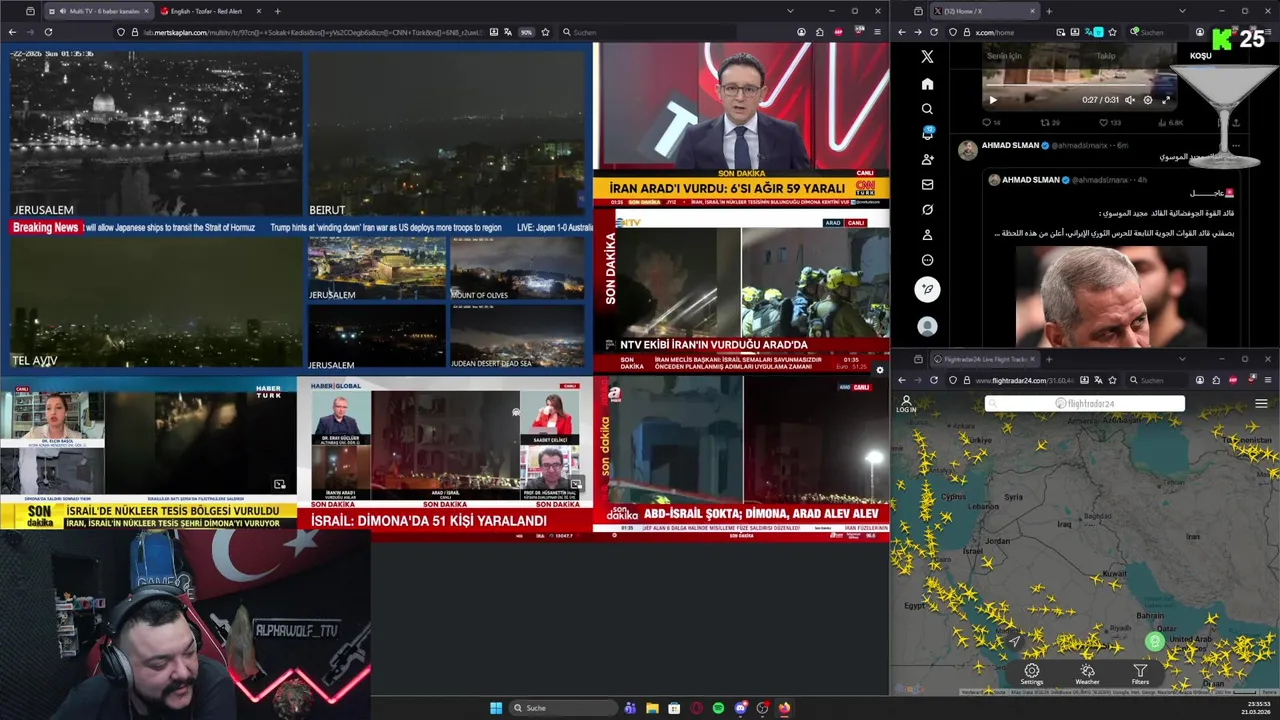Expand tab list in Flightradar24 window
Image resolution: width=1280 pixels, height=720 pixels.
click(1182, 359)
